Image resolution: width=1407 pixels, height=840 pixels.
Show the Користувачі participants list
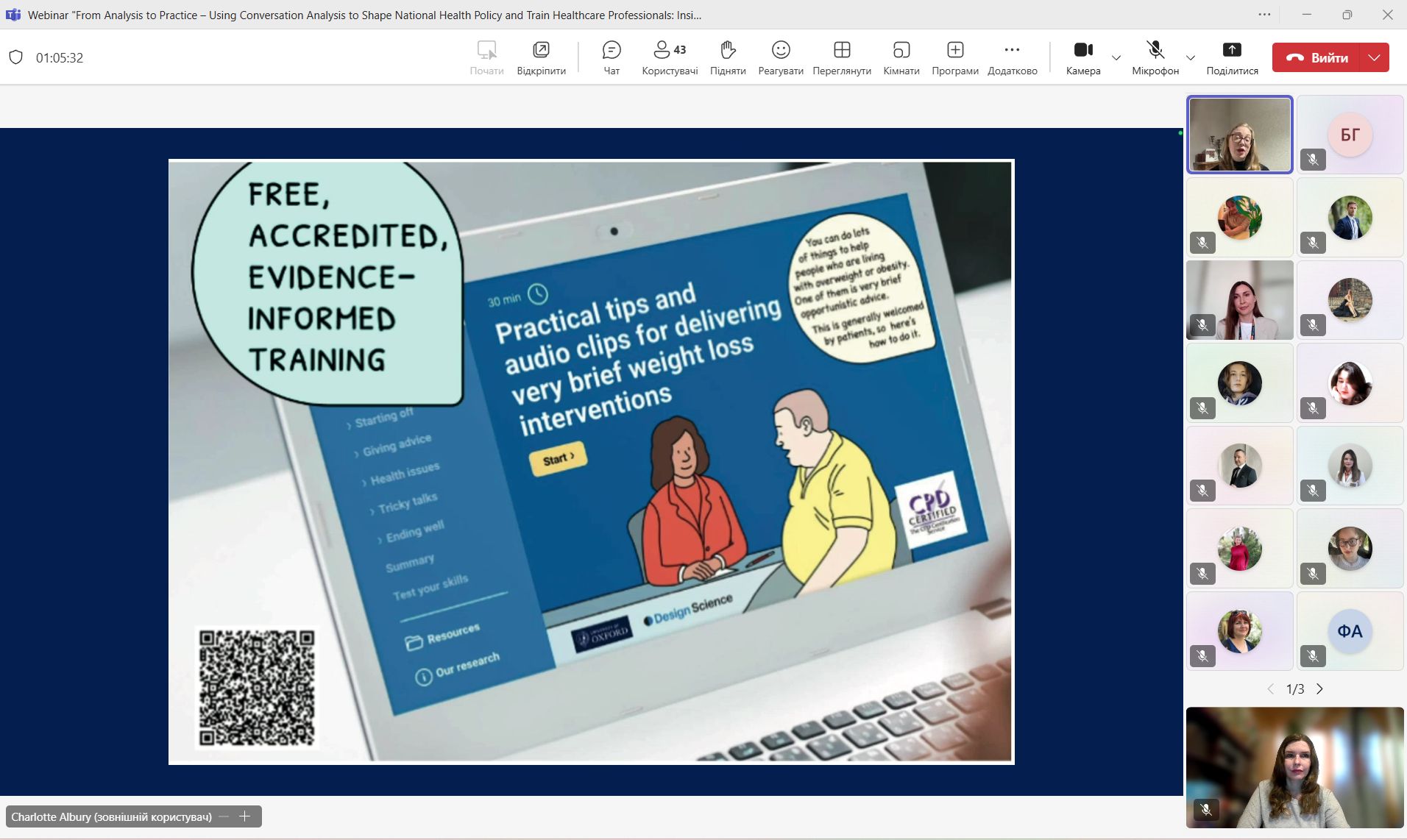(x=669, y=57)
